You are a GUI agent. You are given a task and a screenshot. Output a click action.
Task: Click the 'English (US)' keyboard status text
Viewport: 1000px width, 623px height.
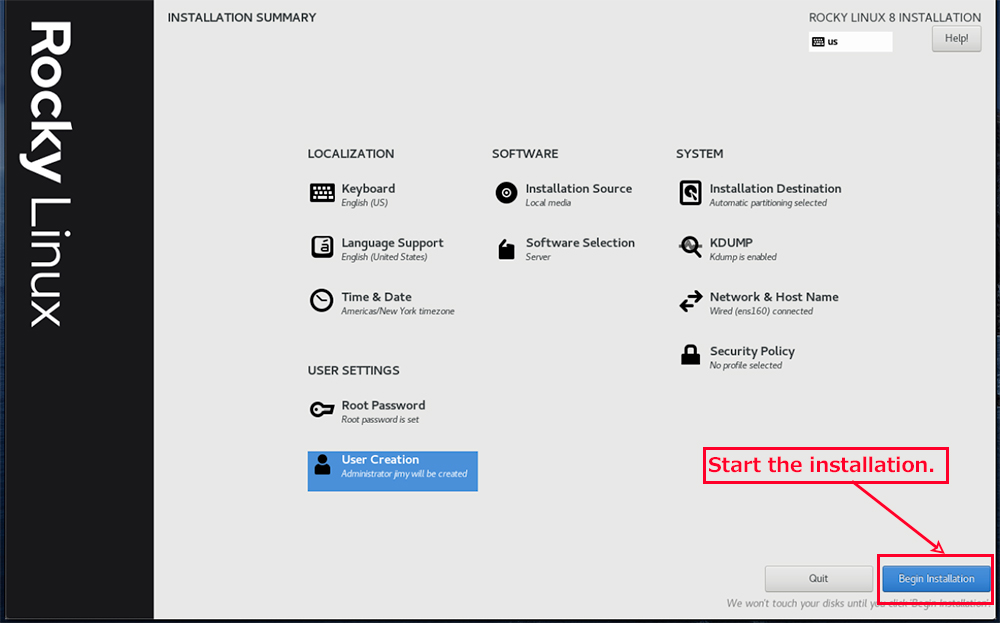364,203
